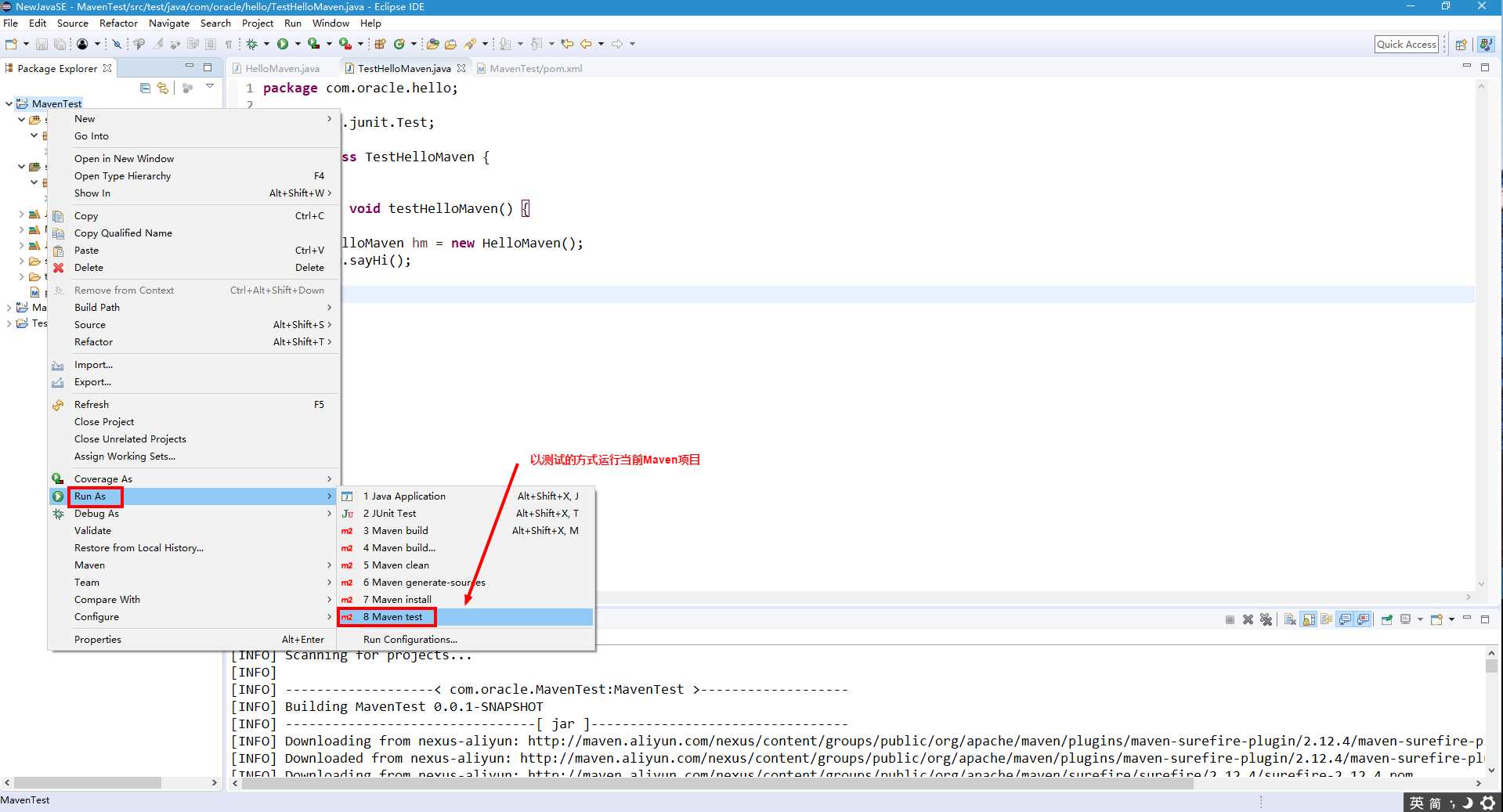Click the New file toolbar icon
This screenshot has height=812, width=1503.
pos(11,44)
